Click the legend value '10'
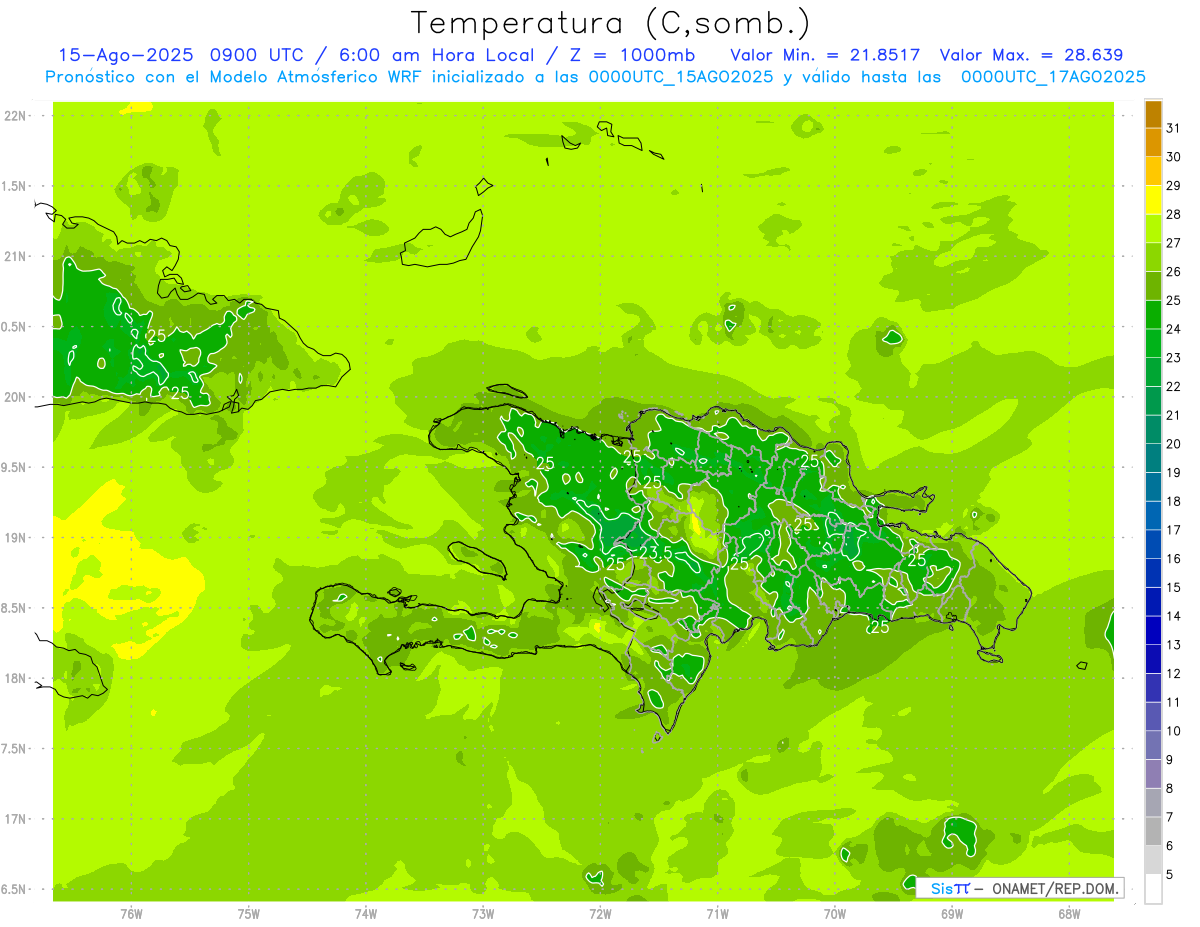Screen dimensions: 1200x927 tap(1174, 731)
